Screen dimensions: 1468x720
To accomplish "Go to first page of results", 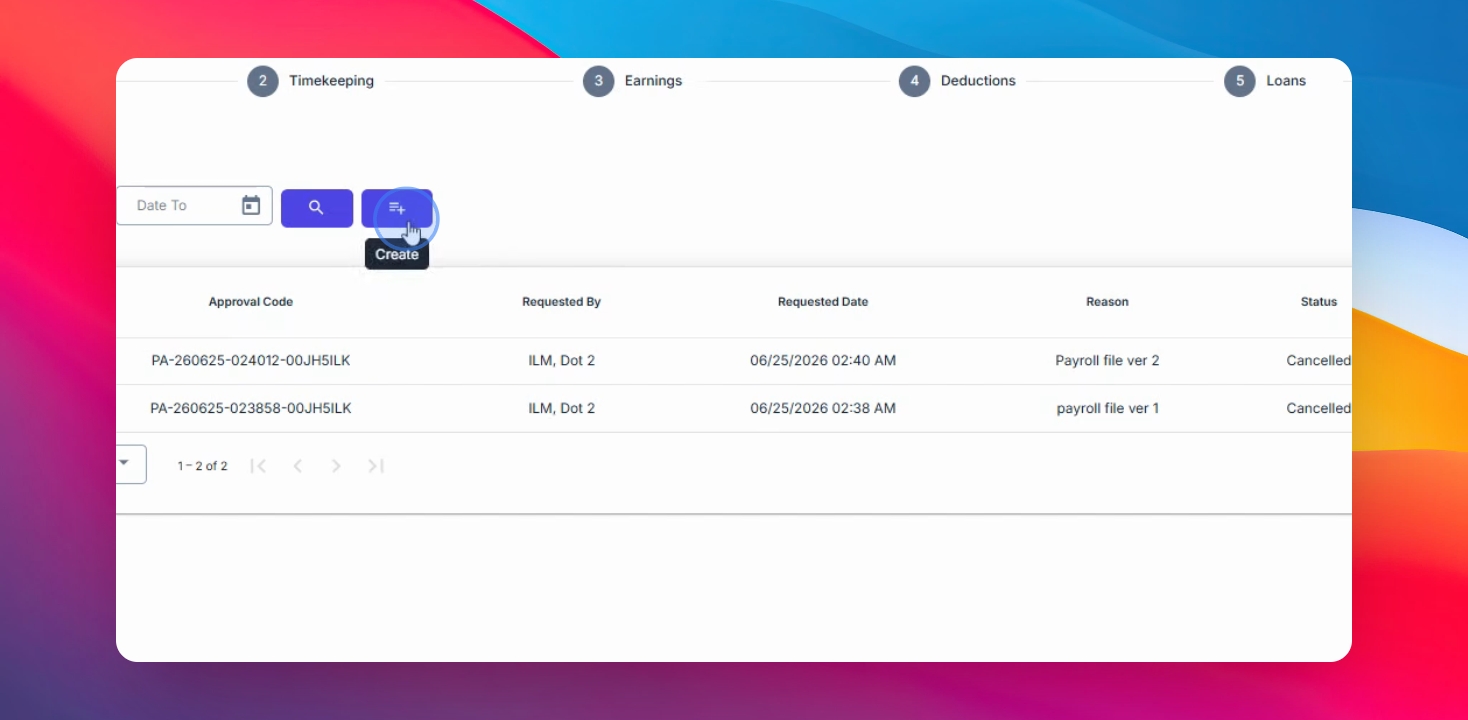I will (258, 466).
